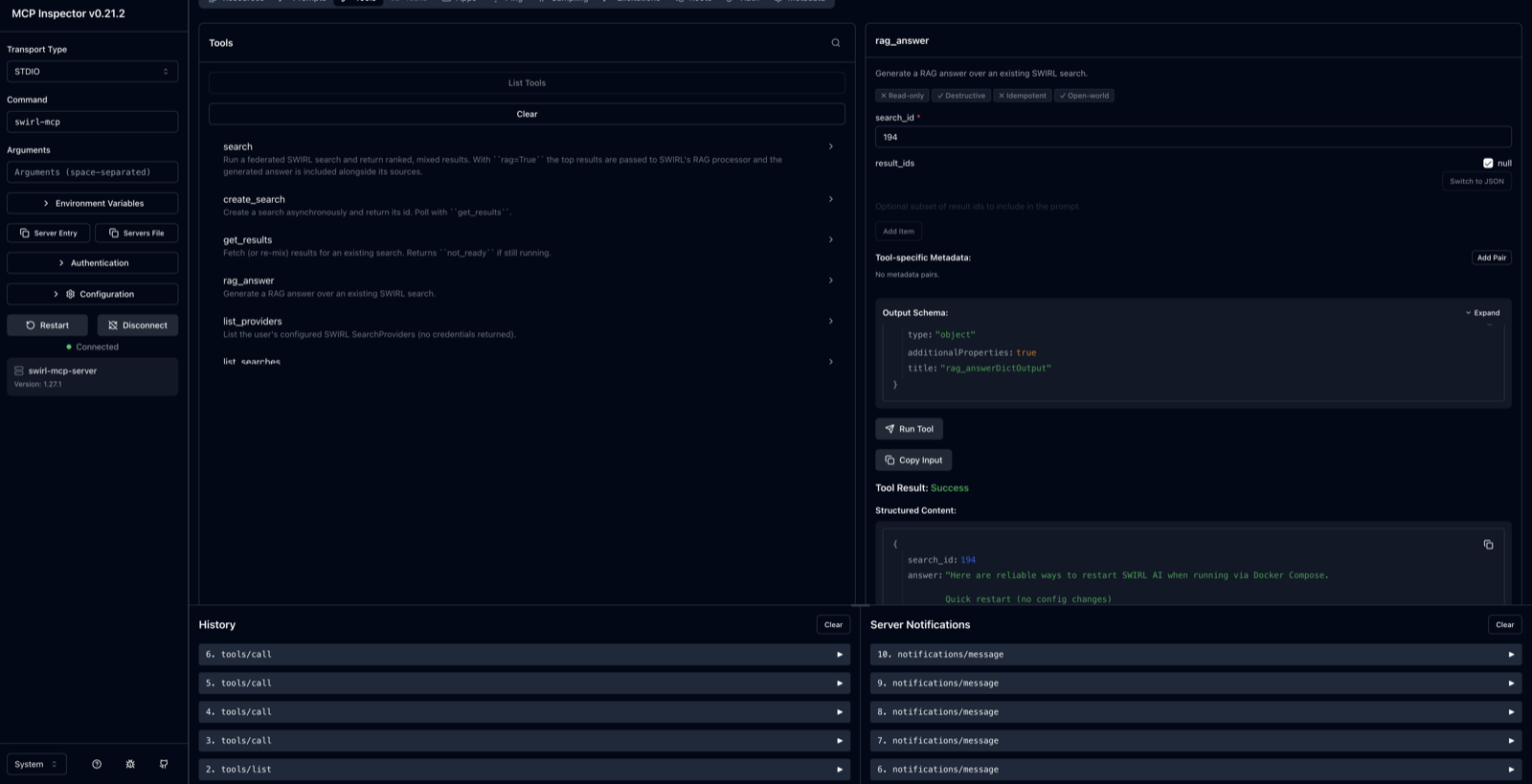Image resolution: width=1532 pixels, height=784 pixels.
Task: Disconnect from the MCP server
Action: click(138, 325)
